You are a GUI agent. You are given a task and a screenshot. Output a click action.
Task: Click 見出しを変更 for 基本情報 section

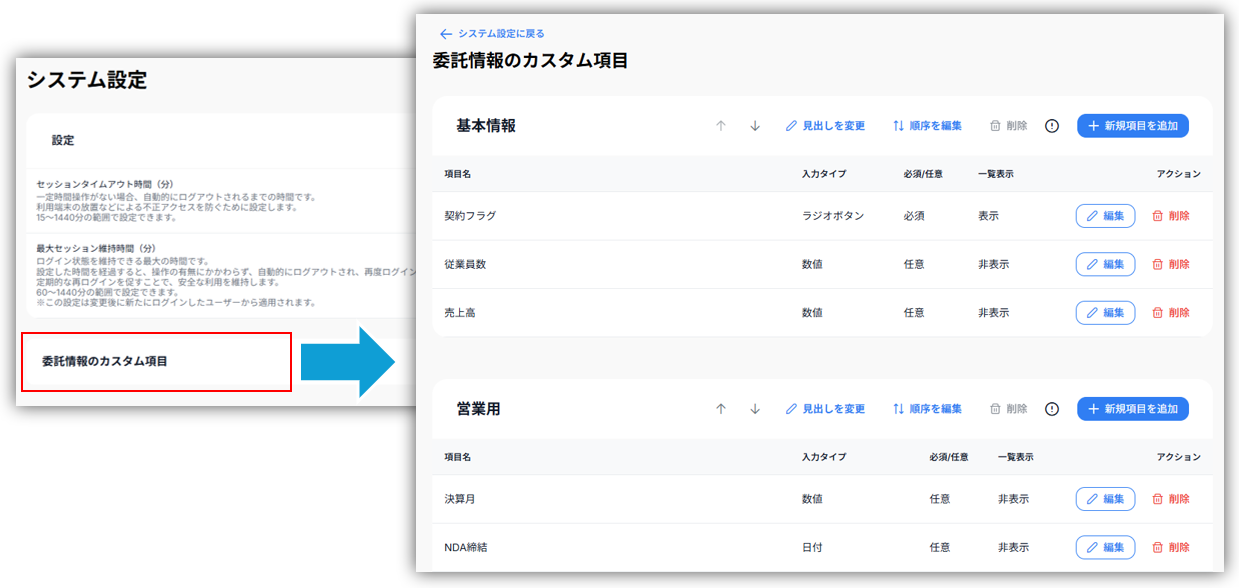coord(825,126)
